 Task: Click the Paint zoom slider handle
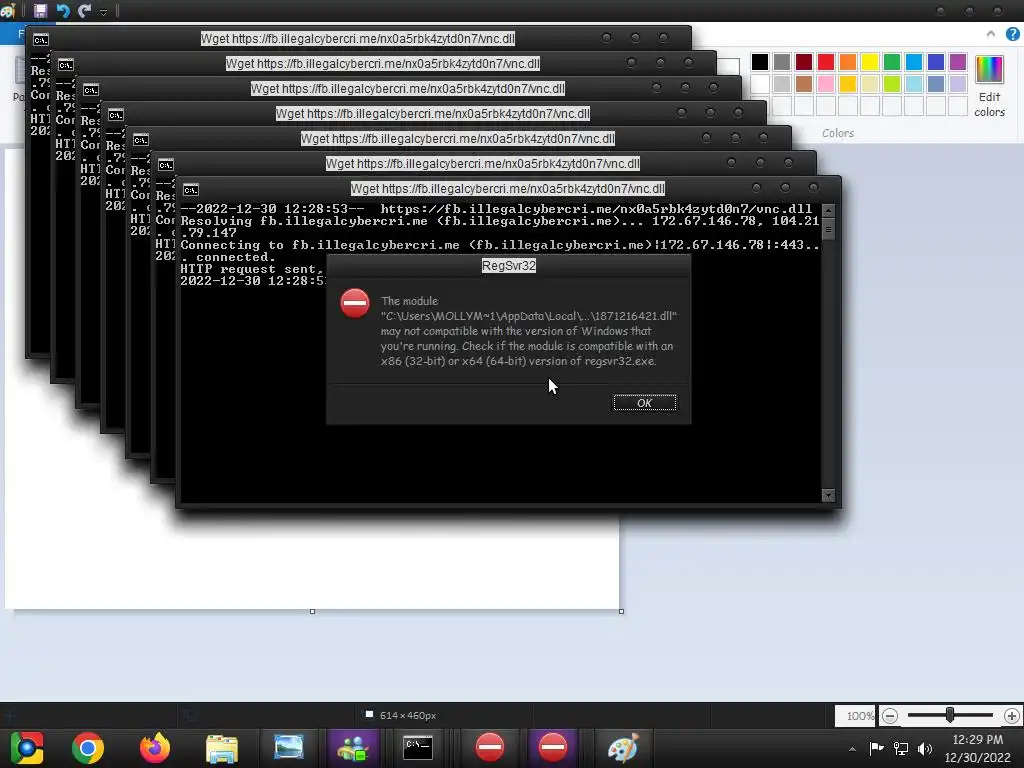(950, 715)
